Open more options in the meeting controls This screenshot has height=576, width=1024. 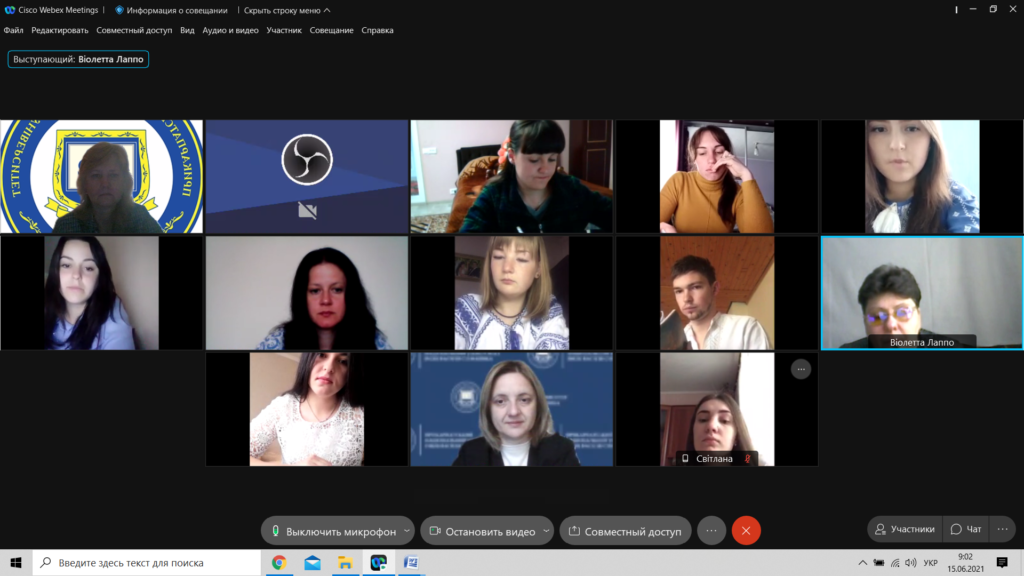(x=711, y=531)
